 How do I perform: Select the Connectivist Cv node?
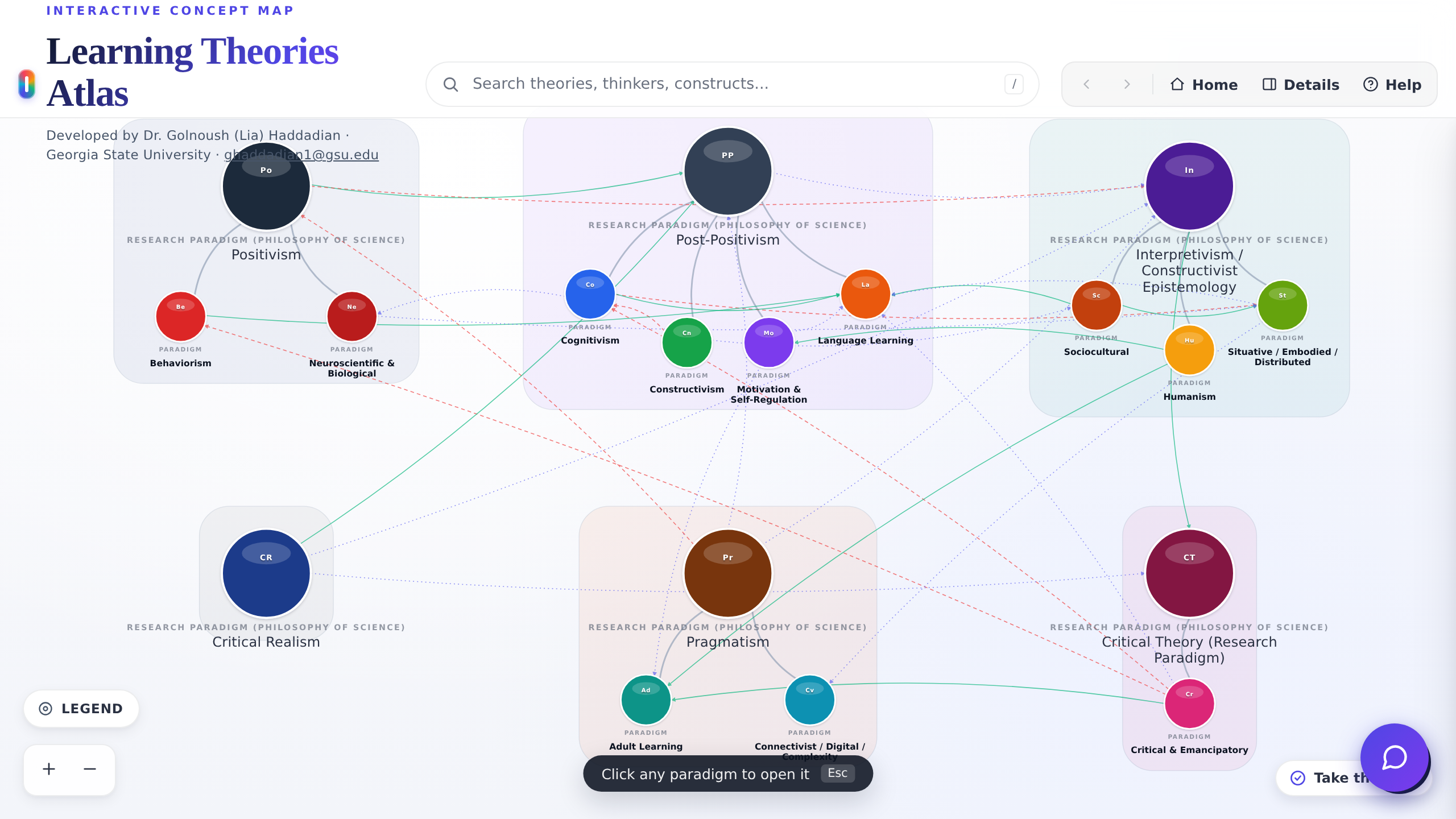[x=810, y=700]
